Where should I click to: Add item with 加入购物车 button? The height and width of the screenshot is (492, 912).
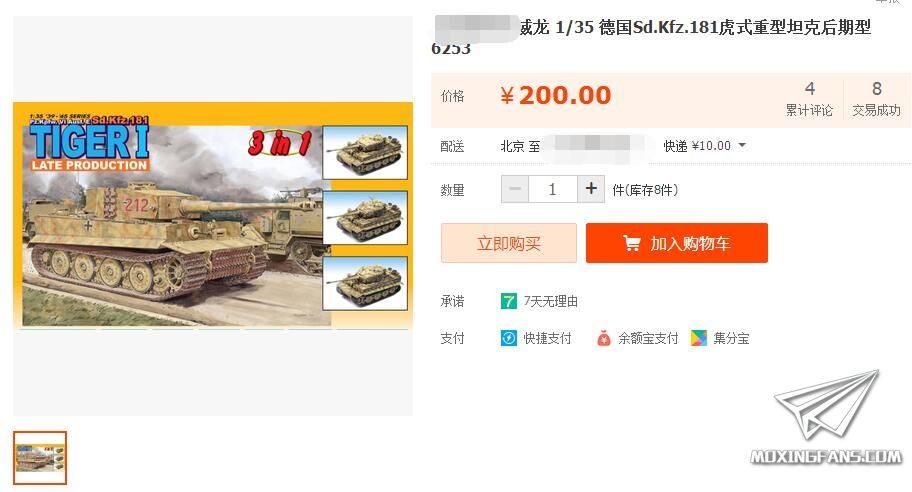[676, 243]
